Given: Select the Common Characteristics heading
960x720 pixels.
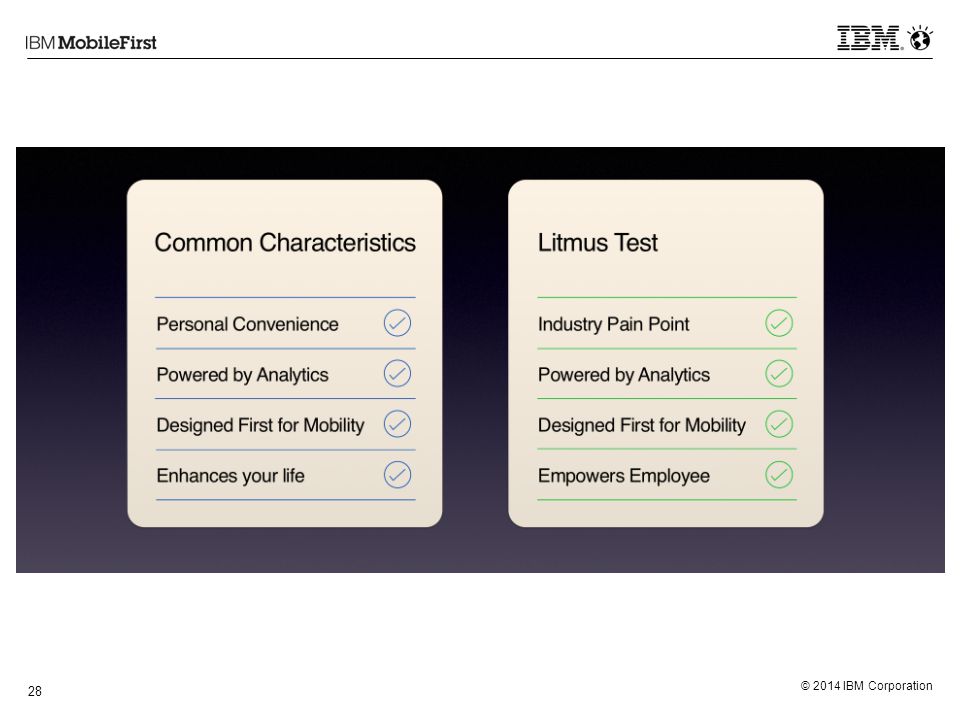Looking at the screenshot, I should pos(285,243).
